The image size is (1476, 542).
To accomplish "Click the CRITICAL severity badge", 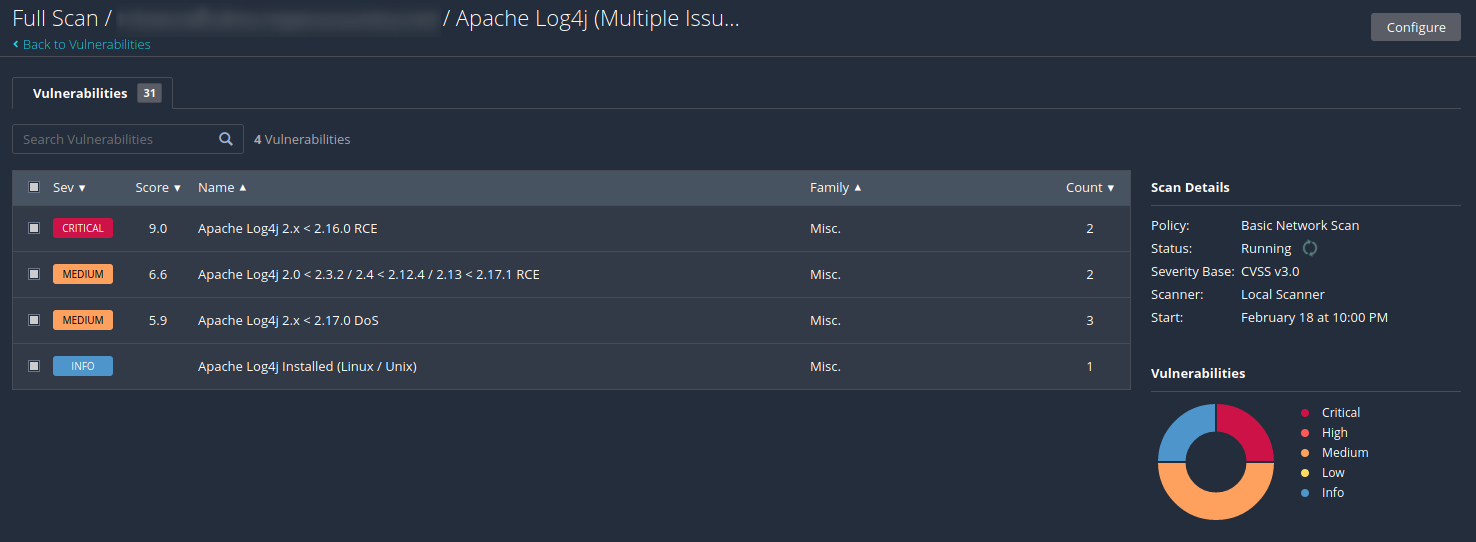I will point(83,228).
